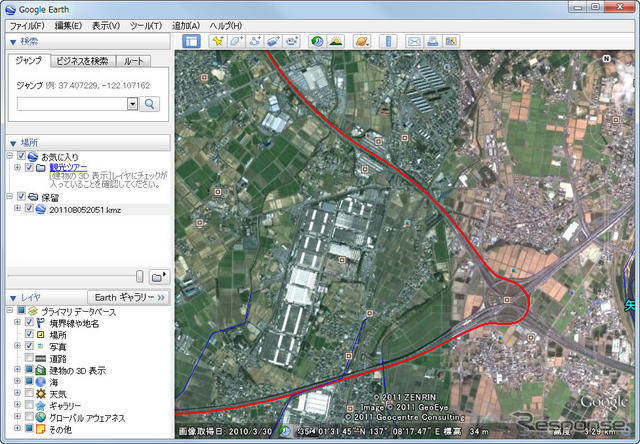Click the north compass indicator on map
The image size is (640, 444).
606,58
